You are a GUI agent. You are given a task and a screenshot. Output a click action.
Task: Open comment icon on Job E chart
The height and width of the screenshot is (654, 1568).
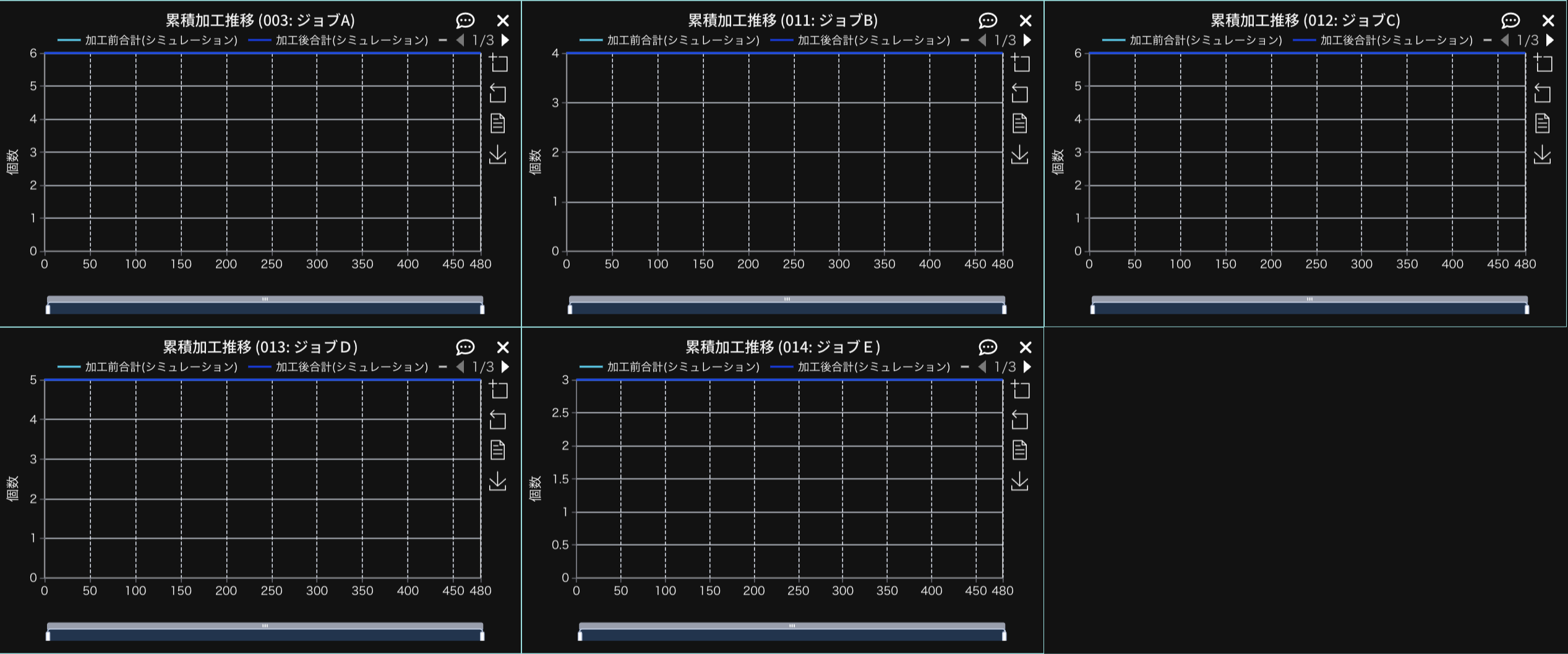[x=988, y=347]
